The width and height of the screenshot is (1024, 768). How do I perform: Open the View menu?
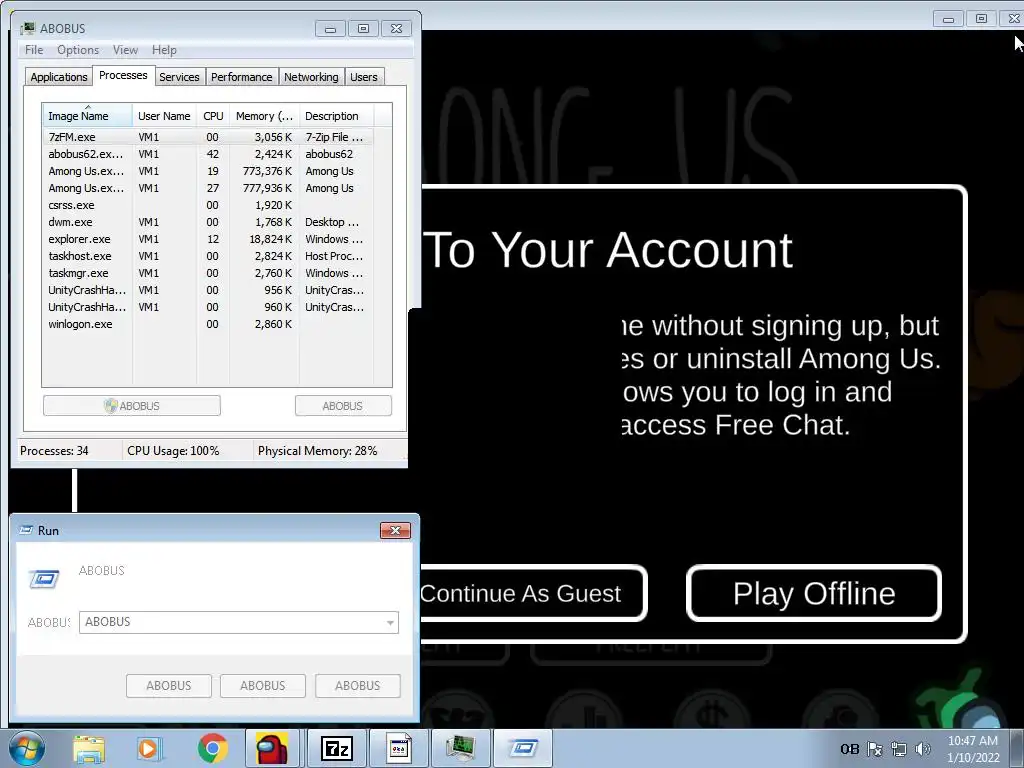(125, 50)
